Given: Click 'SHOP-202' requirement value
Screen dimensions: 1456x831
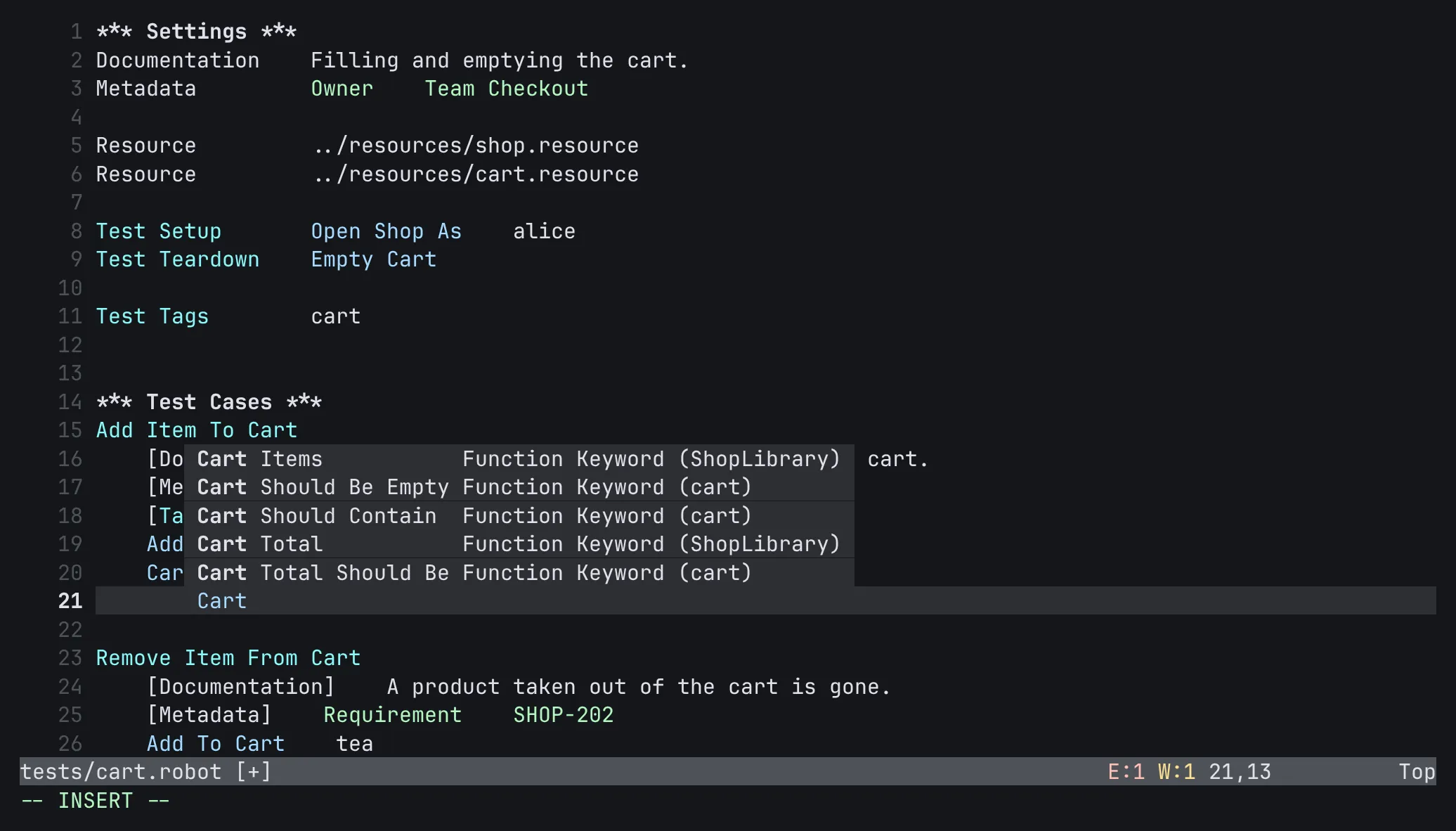Looking at the screenshot, I should click(x=564, y=714).
